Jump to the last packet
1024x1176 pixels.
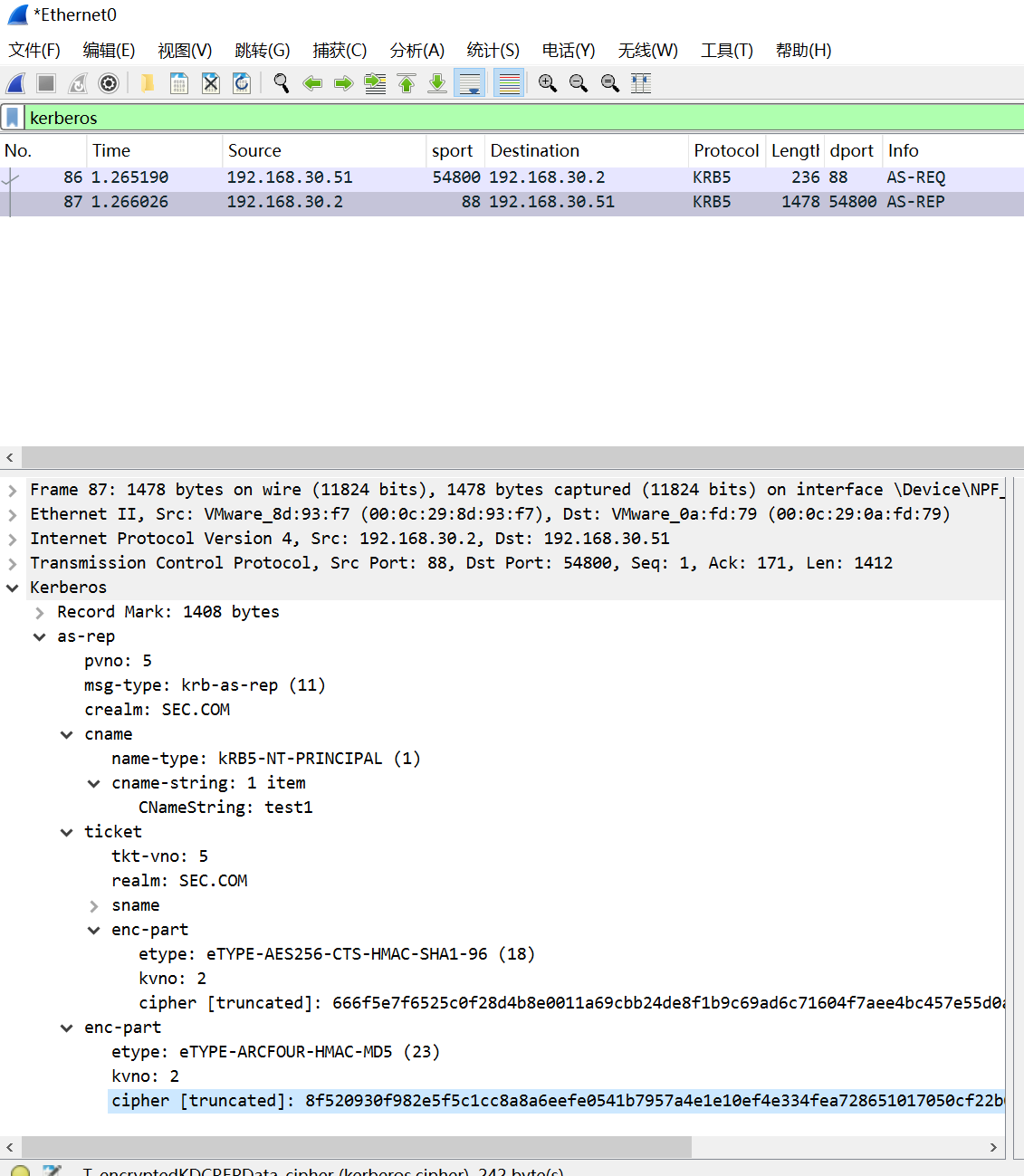(x=437, y=84)
